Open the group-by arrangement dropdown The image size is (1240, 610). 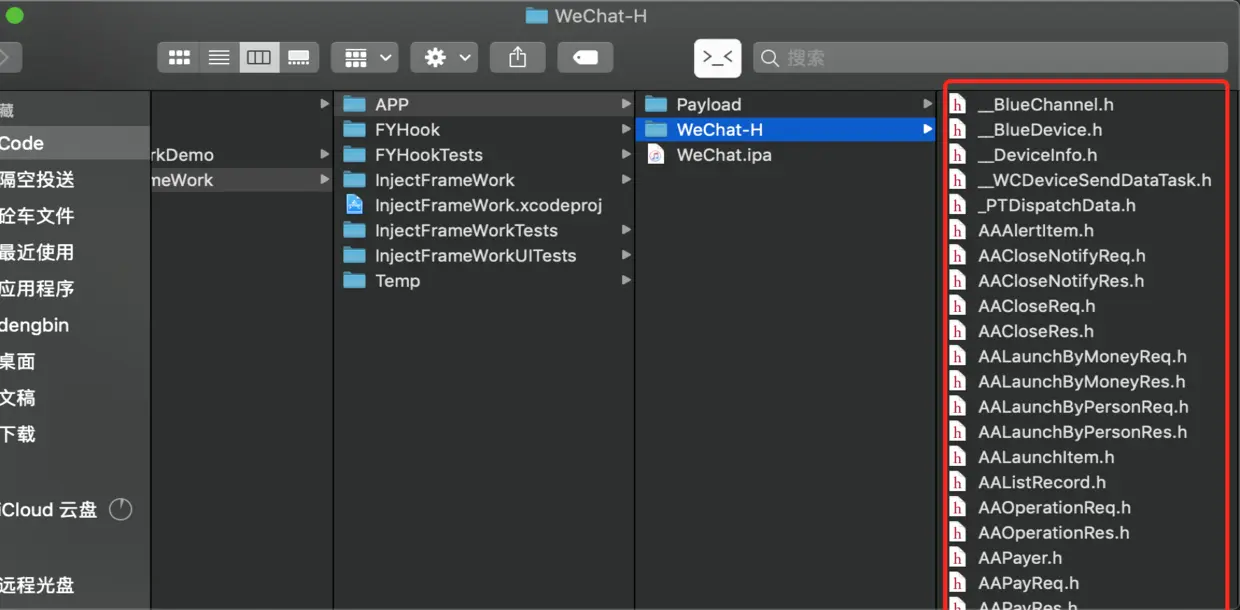pos(365,58)
